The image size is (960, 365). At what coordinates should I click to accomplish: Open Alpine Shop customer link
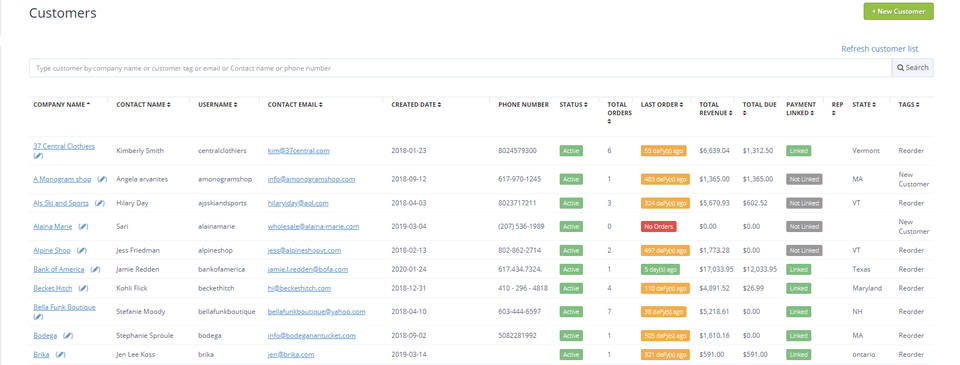pyautogui.click(x=52, y=250)
